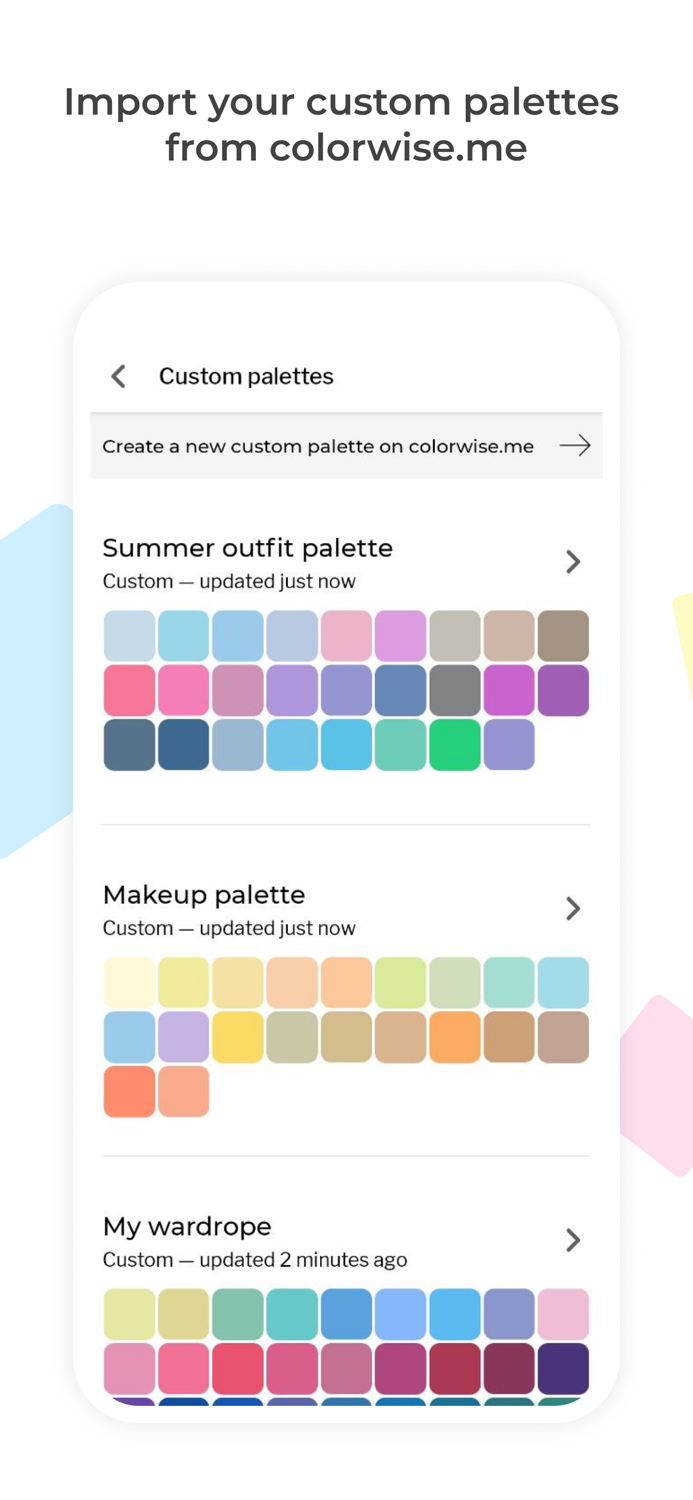Select the hot pink swatch in Summer outfit palette
Viewport: 693px width, 1500px height.
[129, 688]
